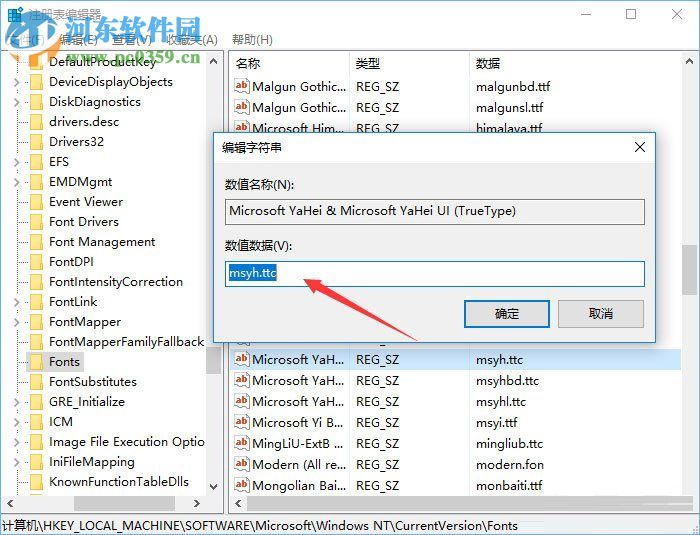Image resolution: width=700 pixels, height=535 pixels.
Task: Click string icon of msyhl.ttc entry
Action: 241,401
